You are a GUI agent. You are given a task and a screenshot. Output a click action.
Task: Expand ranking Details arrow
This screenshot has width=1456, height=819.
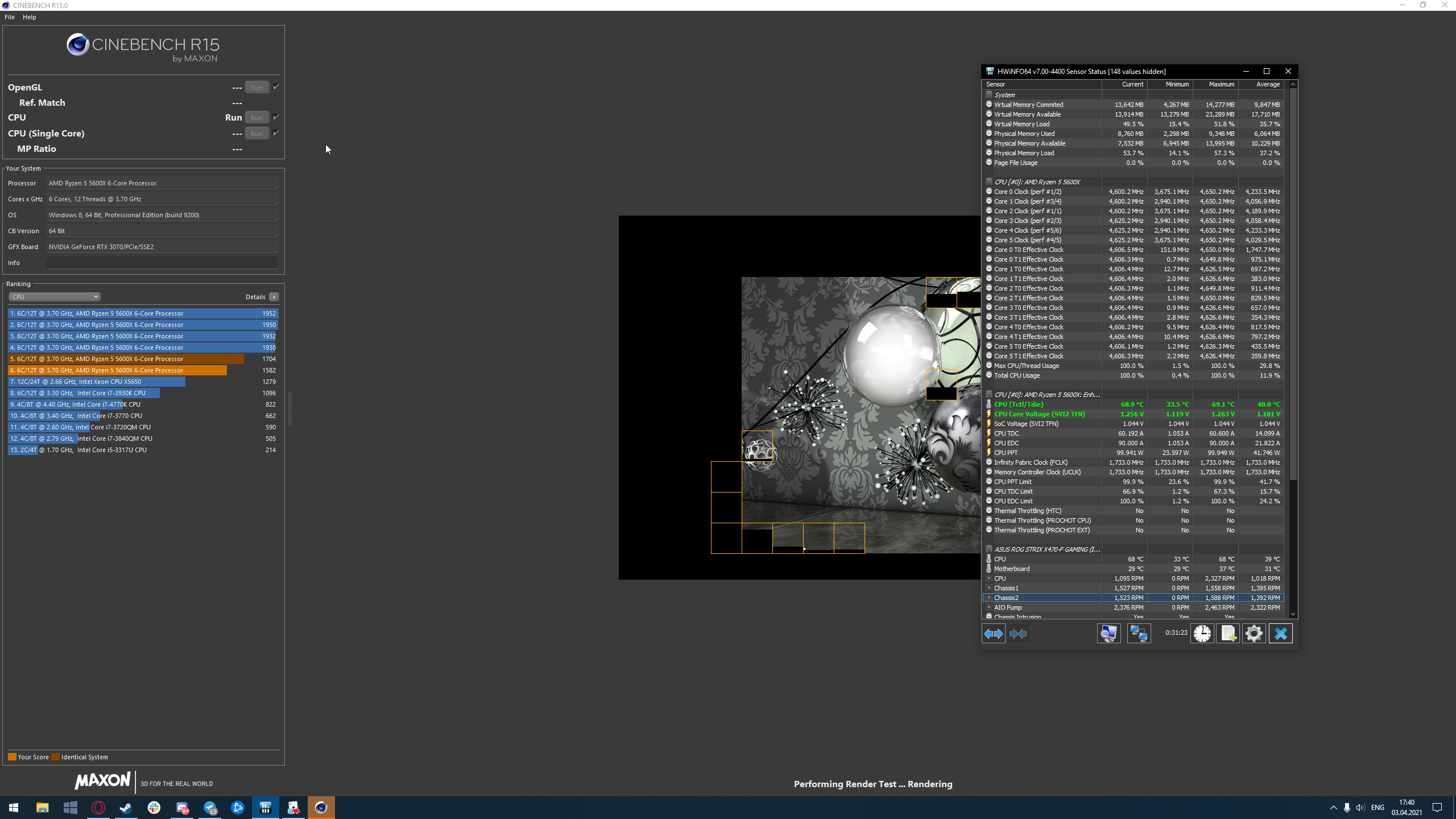point(274,297)
